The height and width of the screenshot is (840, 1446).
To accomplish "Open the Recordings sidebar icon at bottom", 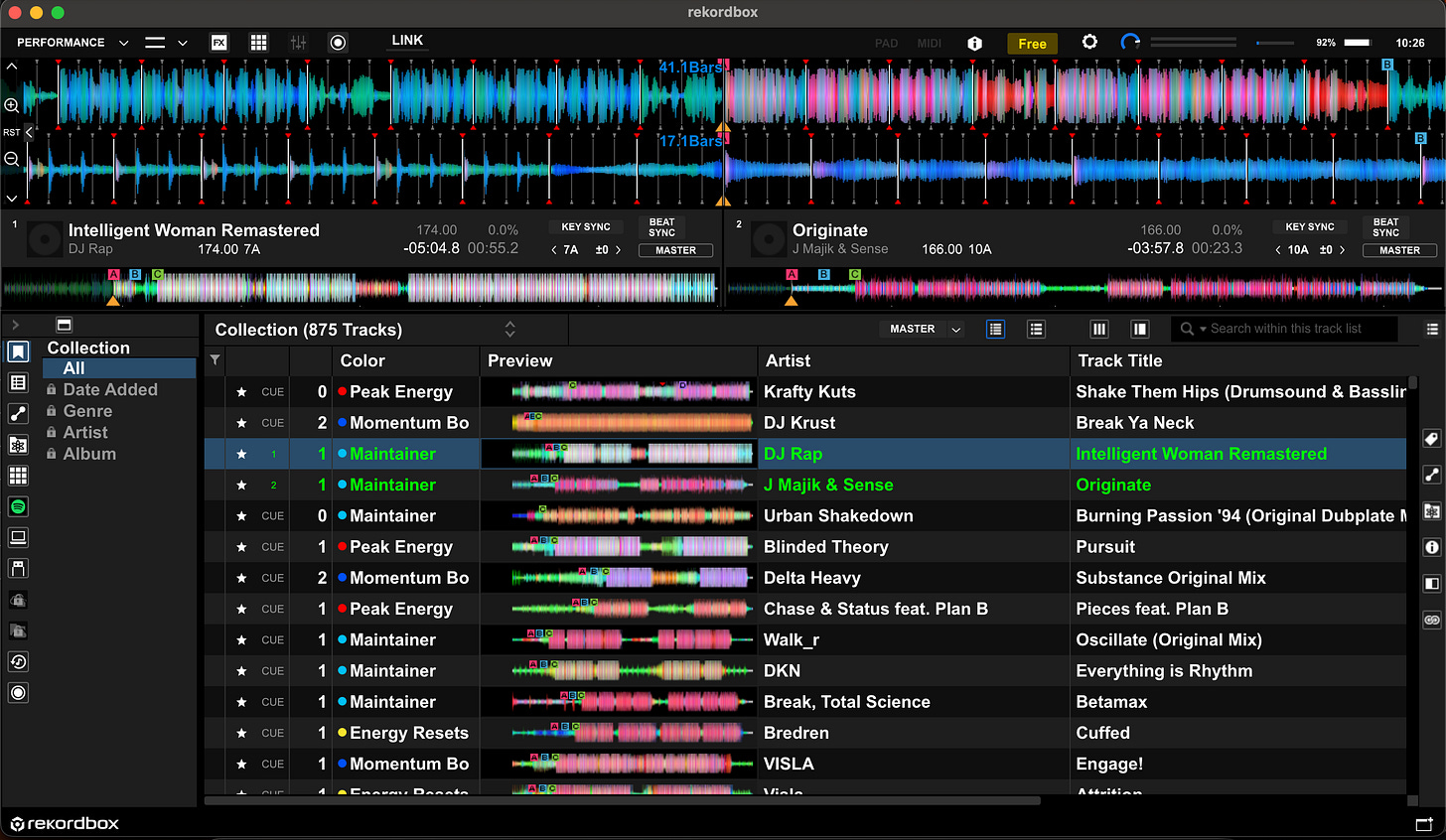I will click(18, 692).
